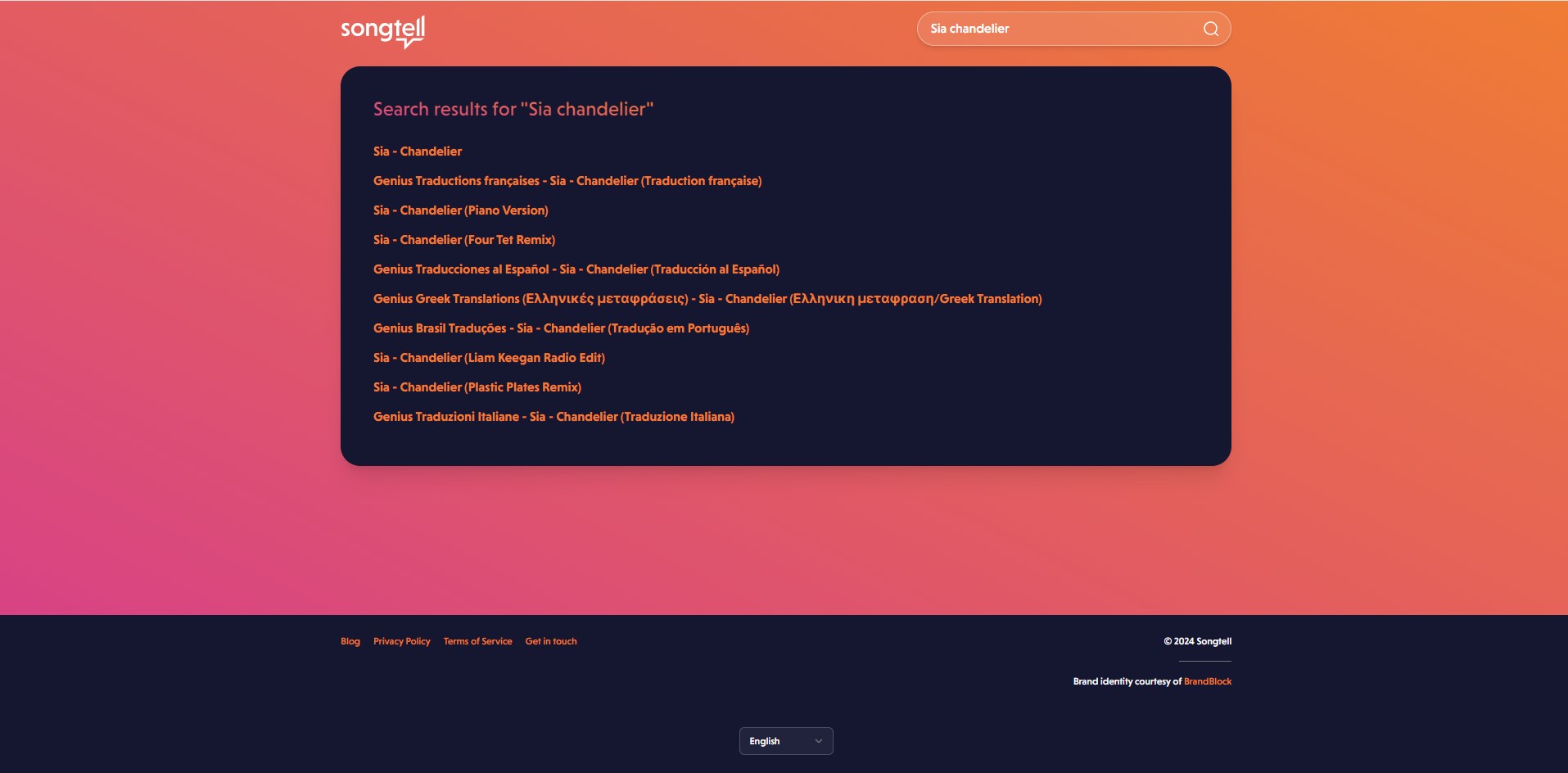Click the Search results heading text
1568x773 pixels.
point(513,109)
